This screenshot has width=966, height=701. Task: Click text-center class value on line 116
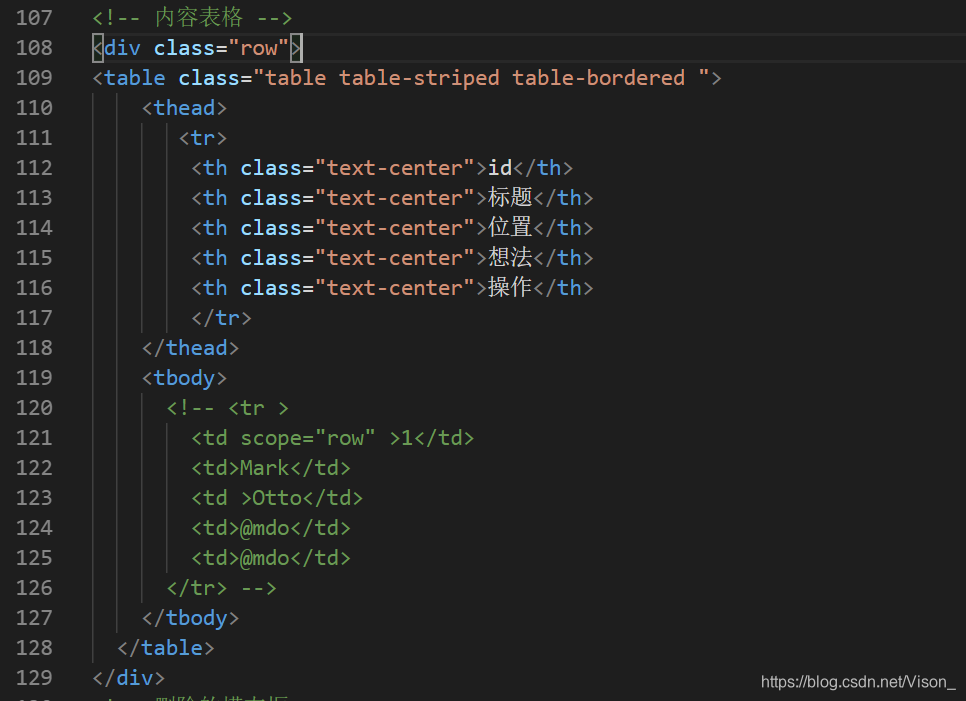(394, 288)
